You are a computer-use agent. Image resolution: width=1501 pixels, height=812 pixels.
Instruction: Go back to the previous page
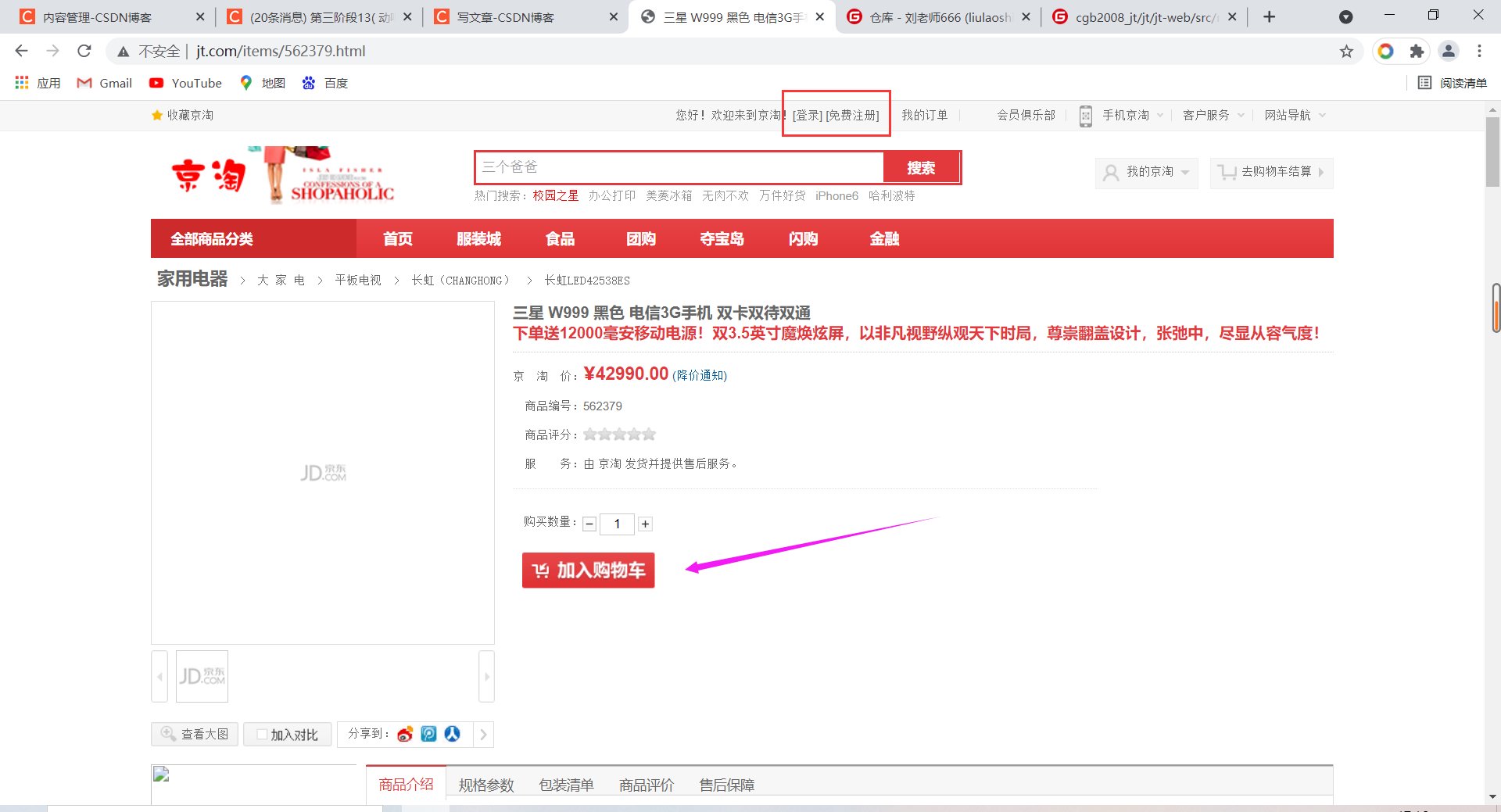coord(21,51)
